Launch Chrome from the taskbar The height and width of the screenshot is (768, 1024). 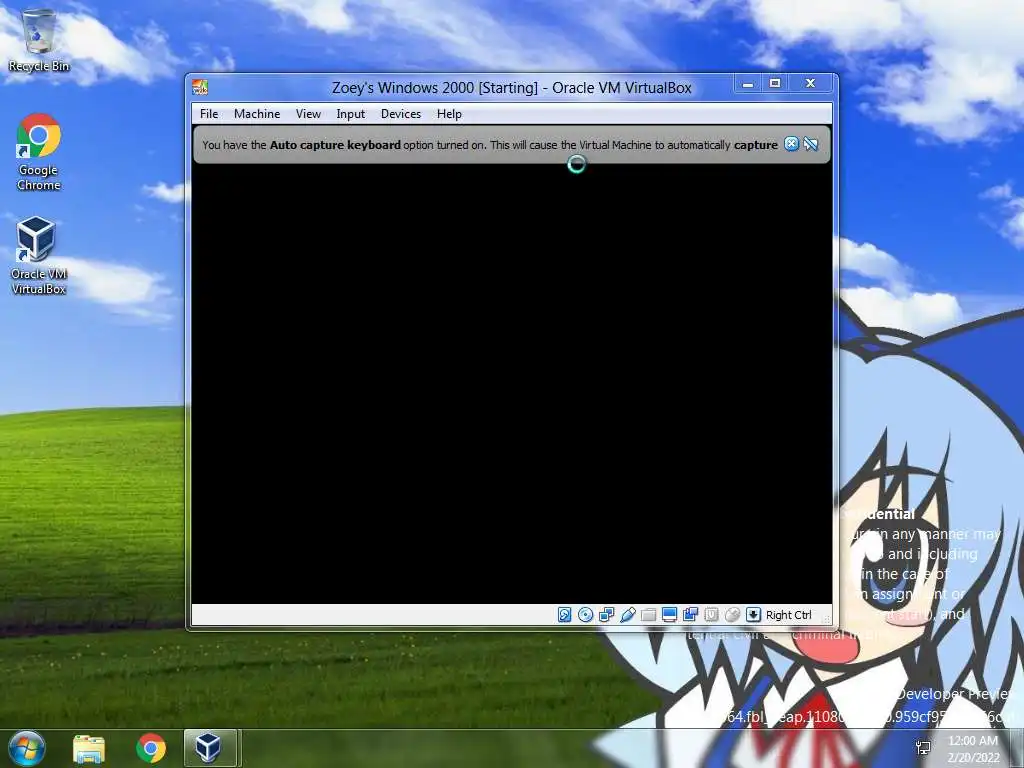[x=151, y=748]
